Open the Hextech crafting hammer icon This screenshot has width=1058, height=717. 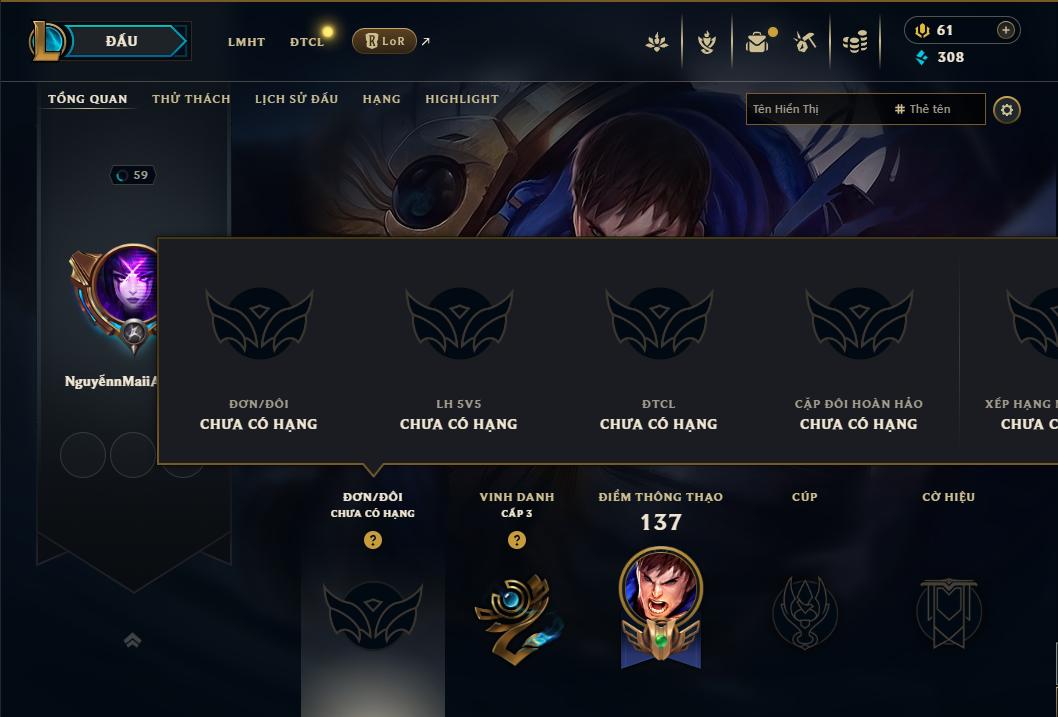coord(804,42)
